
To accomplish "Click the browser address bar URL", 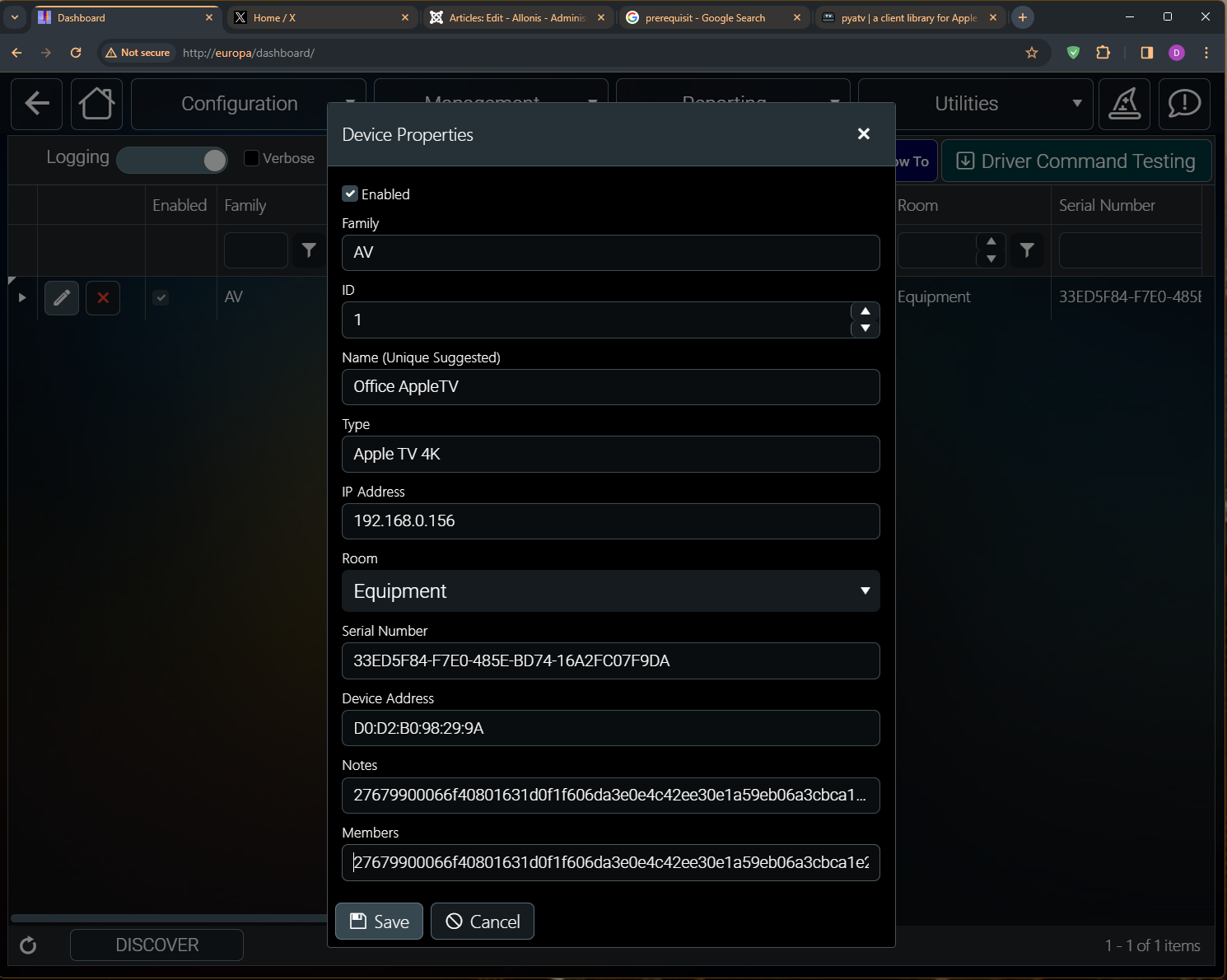I will coord(249,53).
